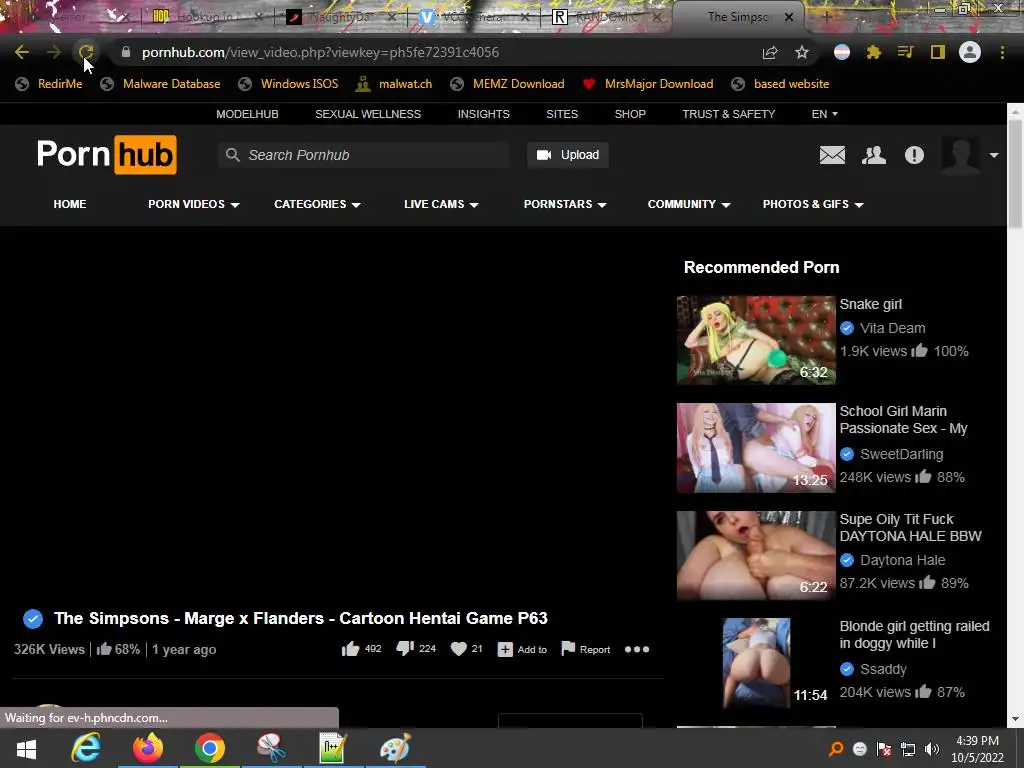
Task: Open the thumbnail with 11:54 duration
Action: 756,662
